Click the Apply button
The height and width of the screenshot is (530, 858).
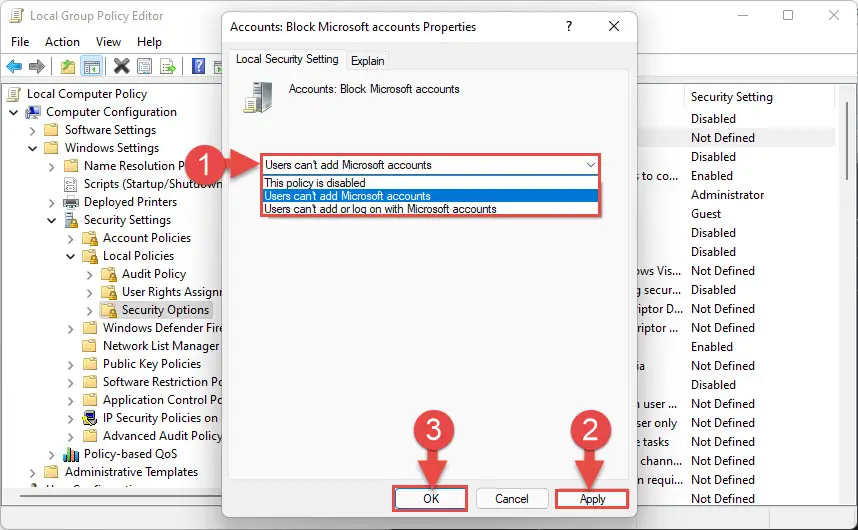click(592, 499)
